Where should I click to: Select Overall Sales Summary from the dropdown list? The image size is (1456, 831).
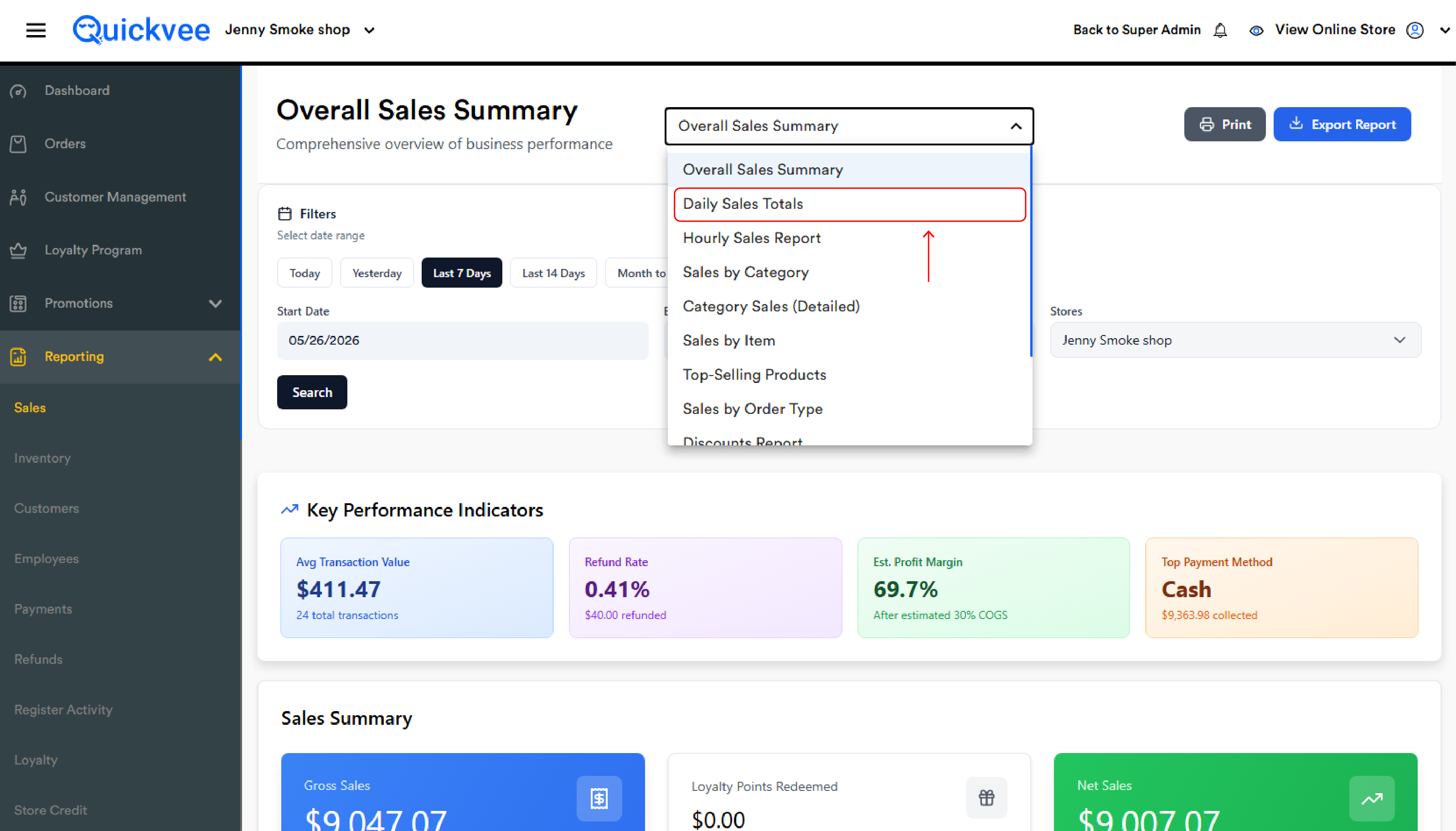point(849,170)
